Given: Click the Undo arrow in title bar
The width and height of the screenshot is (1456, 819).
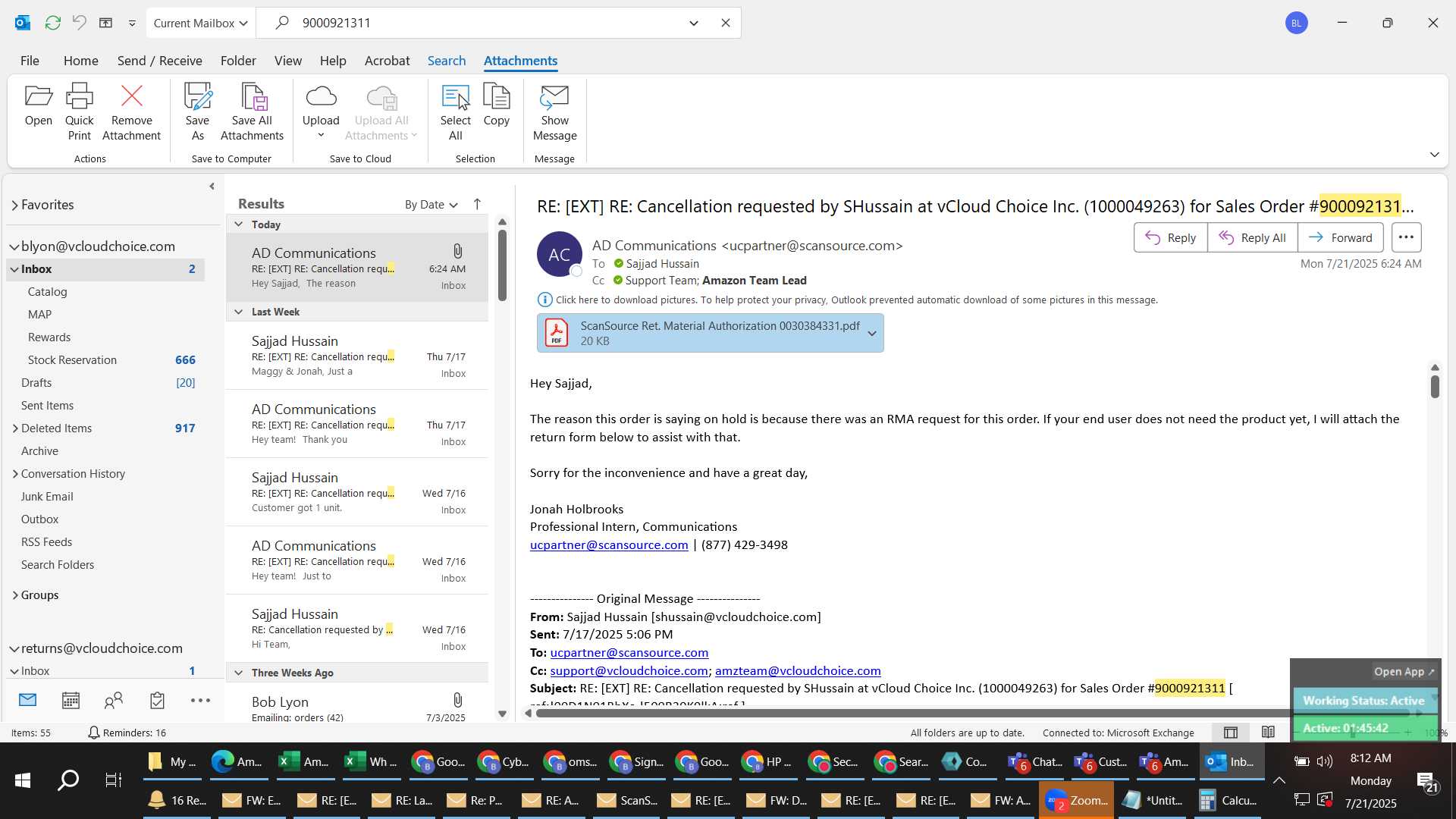Looking at the screenshot, I should tap(79, 23).
